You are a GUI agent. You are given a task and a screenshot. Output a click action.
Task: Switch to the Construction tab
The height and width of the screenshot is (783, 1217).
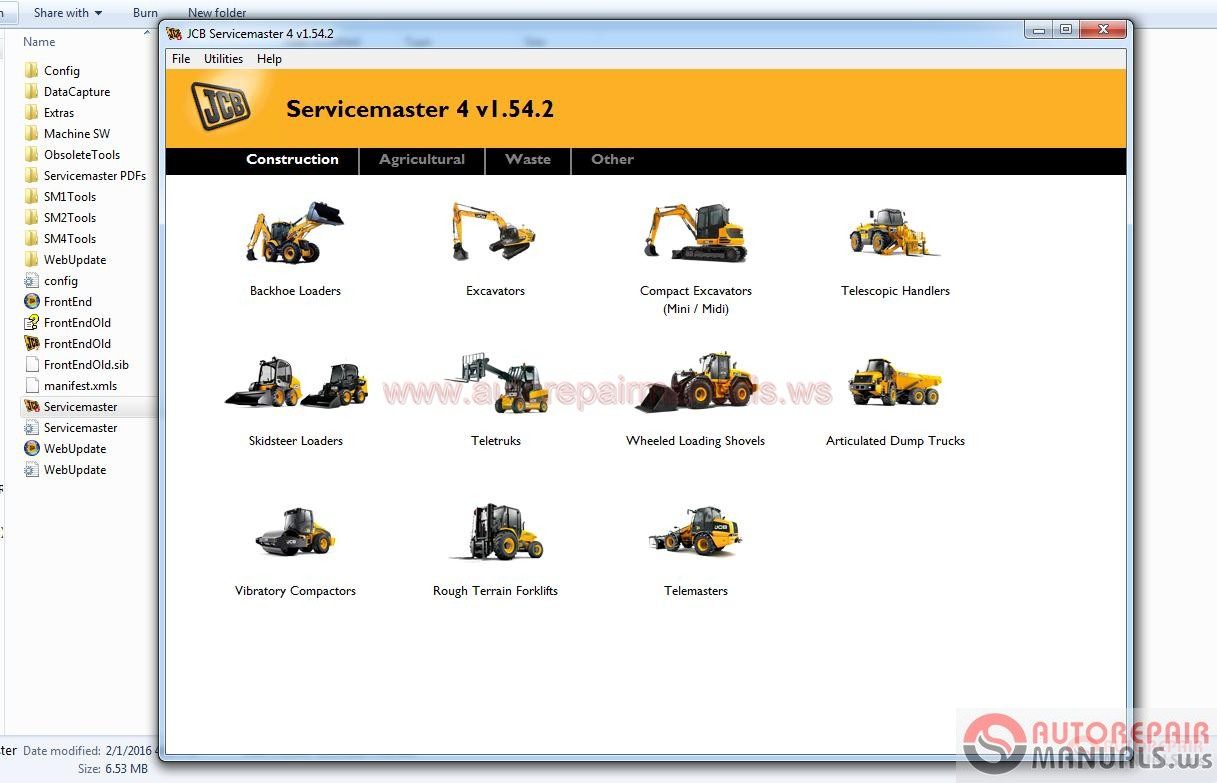tap(292, 160)
